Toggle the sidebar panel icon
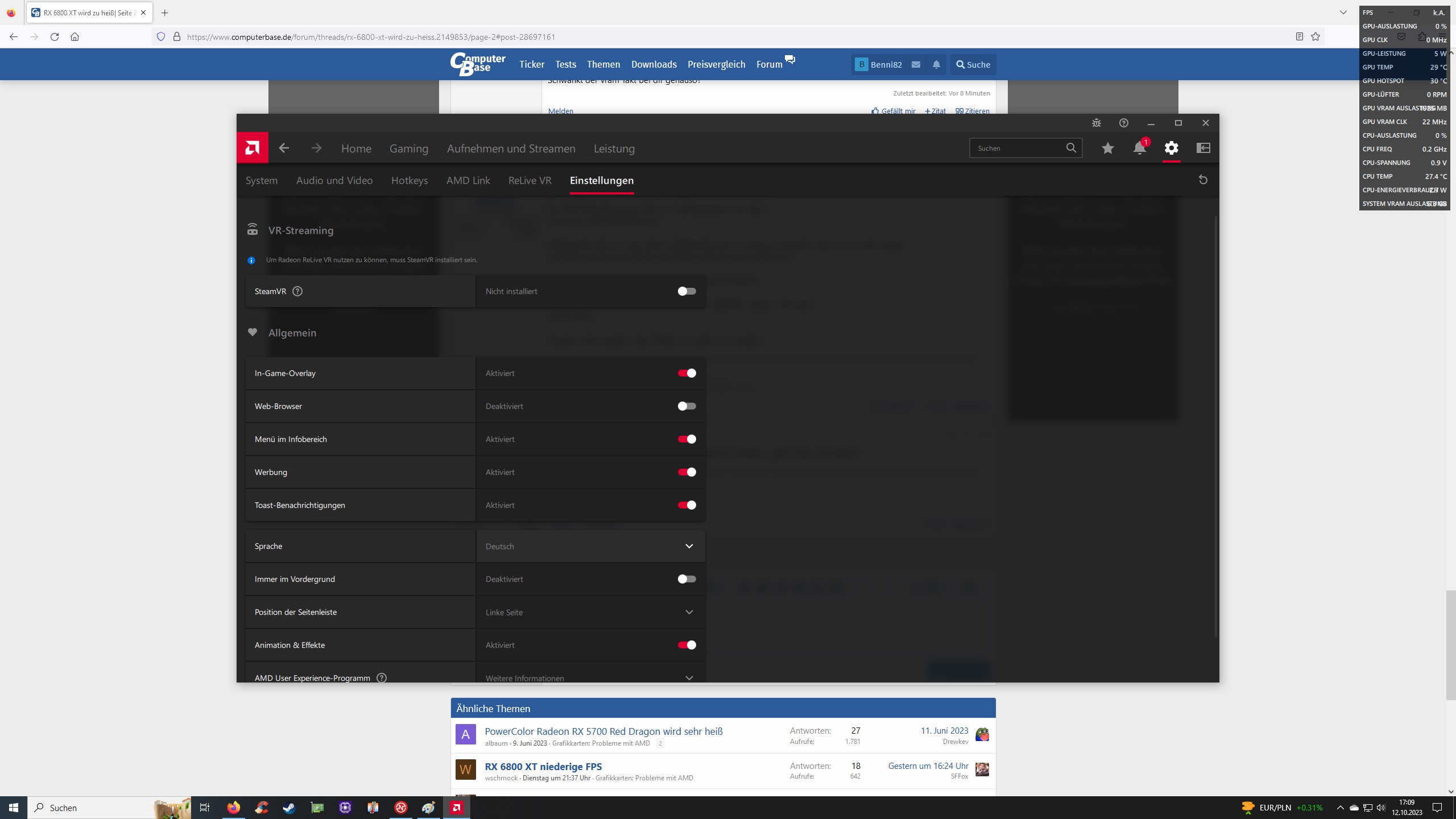This screenshot has width=1456, height=819. [x=1203, y=148]
